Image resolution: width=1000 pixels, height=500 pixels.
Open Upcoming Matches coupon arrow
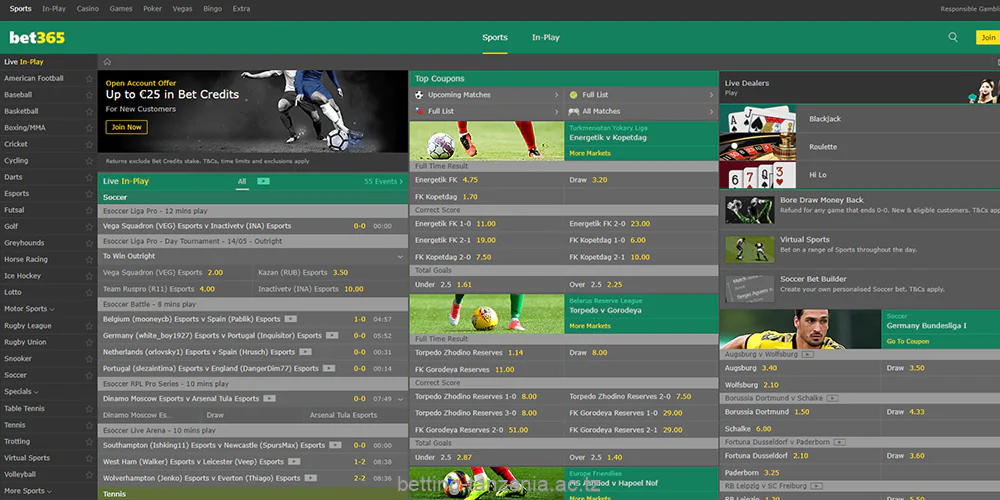coord(556,95)
